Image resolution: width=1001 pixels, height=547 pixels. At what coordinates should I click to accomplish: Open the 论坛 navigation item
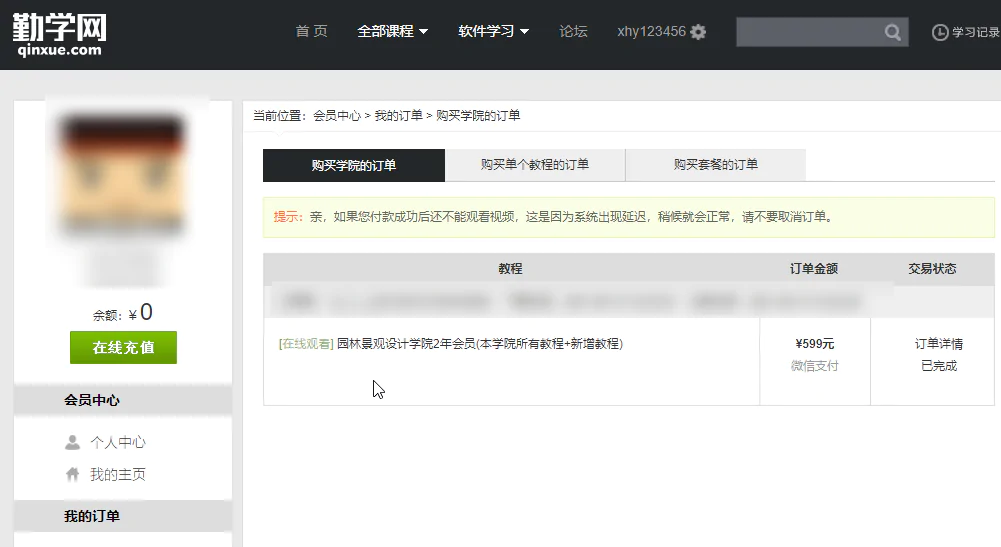[573, 31]
